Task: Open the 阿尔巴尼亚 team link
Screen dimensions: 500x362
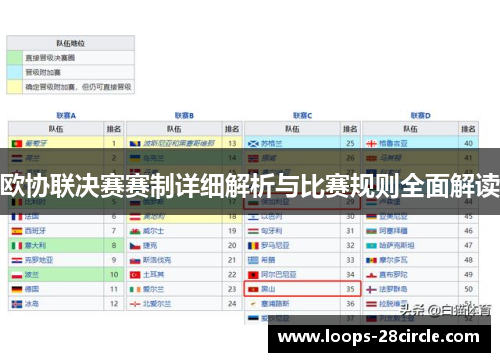Action: tap(279, 275)
